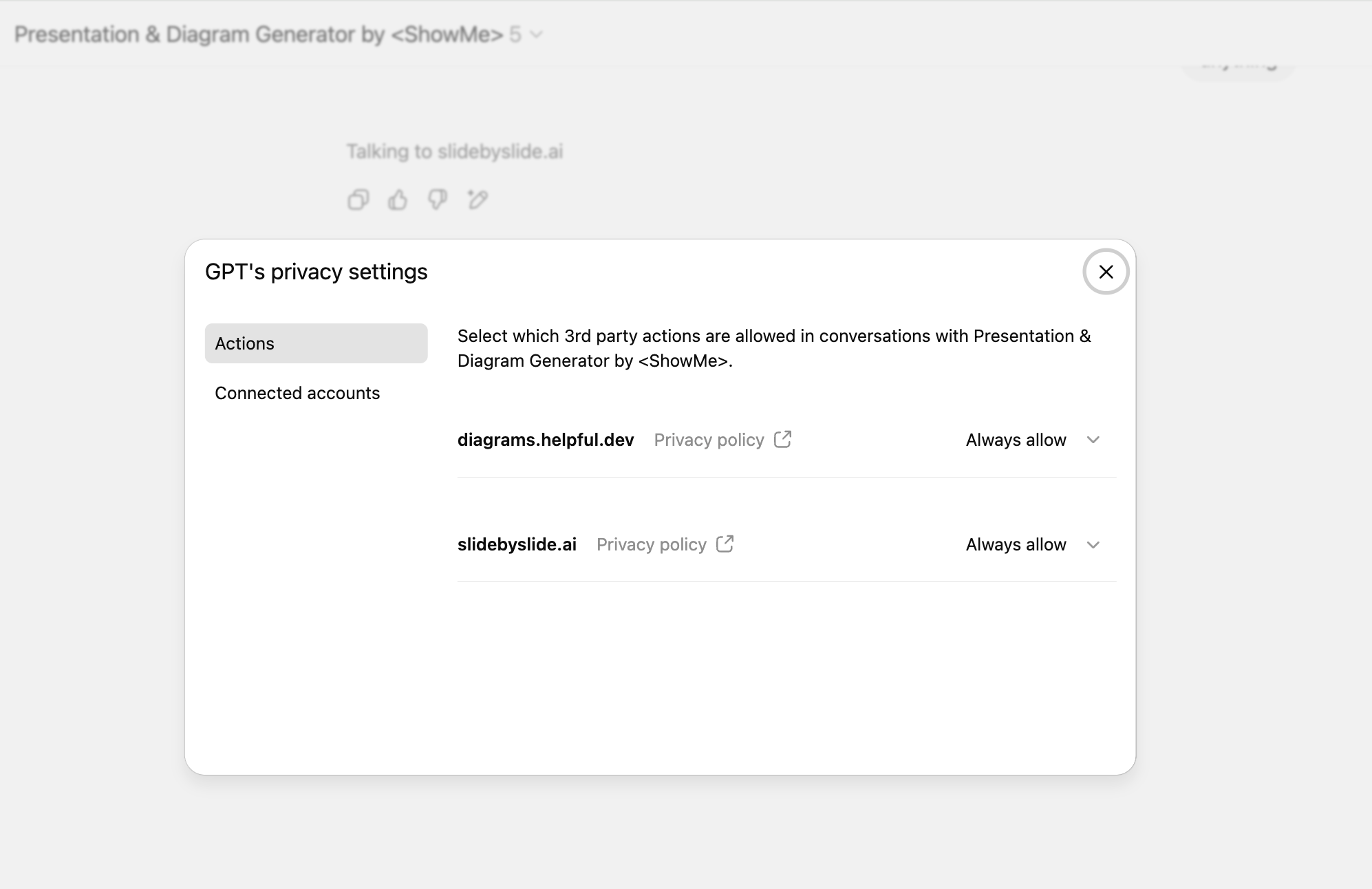1372x889 pixels.
Task: Click the diagrams.helpful.dev domain name
Action: pyautogui.click(x=546, y=440)
